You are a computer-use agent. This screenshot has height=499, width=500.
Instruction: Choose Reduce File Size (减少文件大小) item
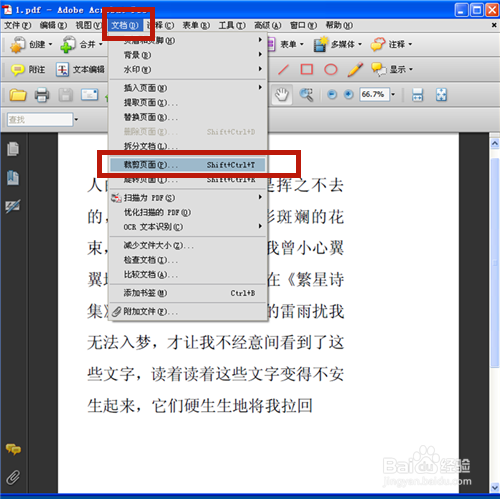click(188, 246)
